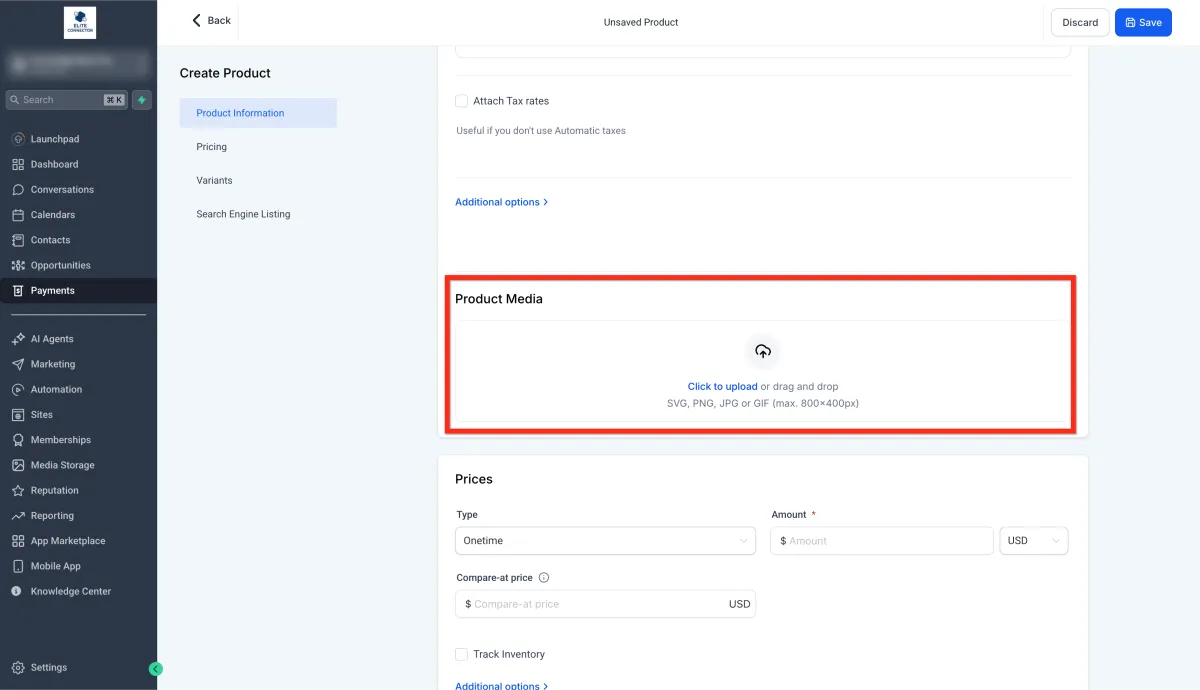
Task: Open Automation in the left sidebar
Action: (x=56, y=390)
